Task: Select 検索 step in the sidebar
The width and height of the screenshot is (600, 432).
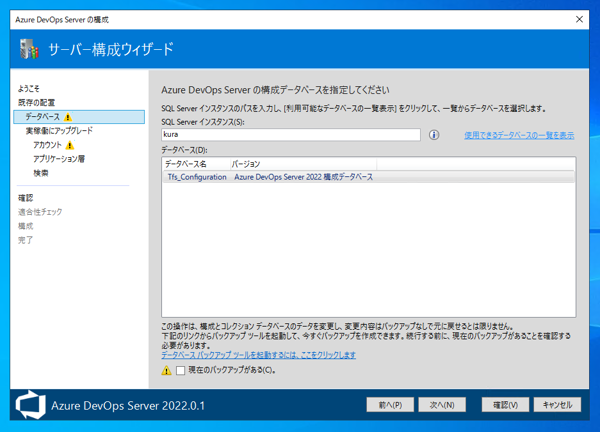Action: [x=41, y=173]
